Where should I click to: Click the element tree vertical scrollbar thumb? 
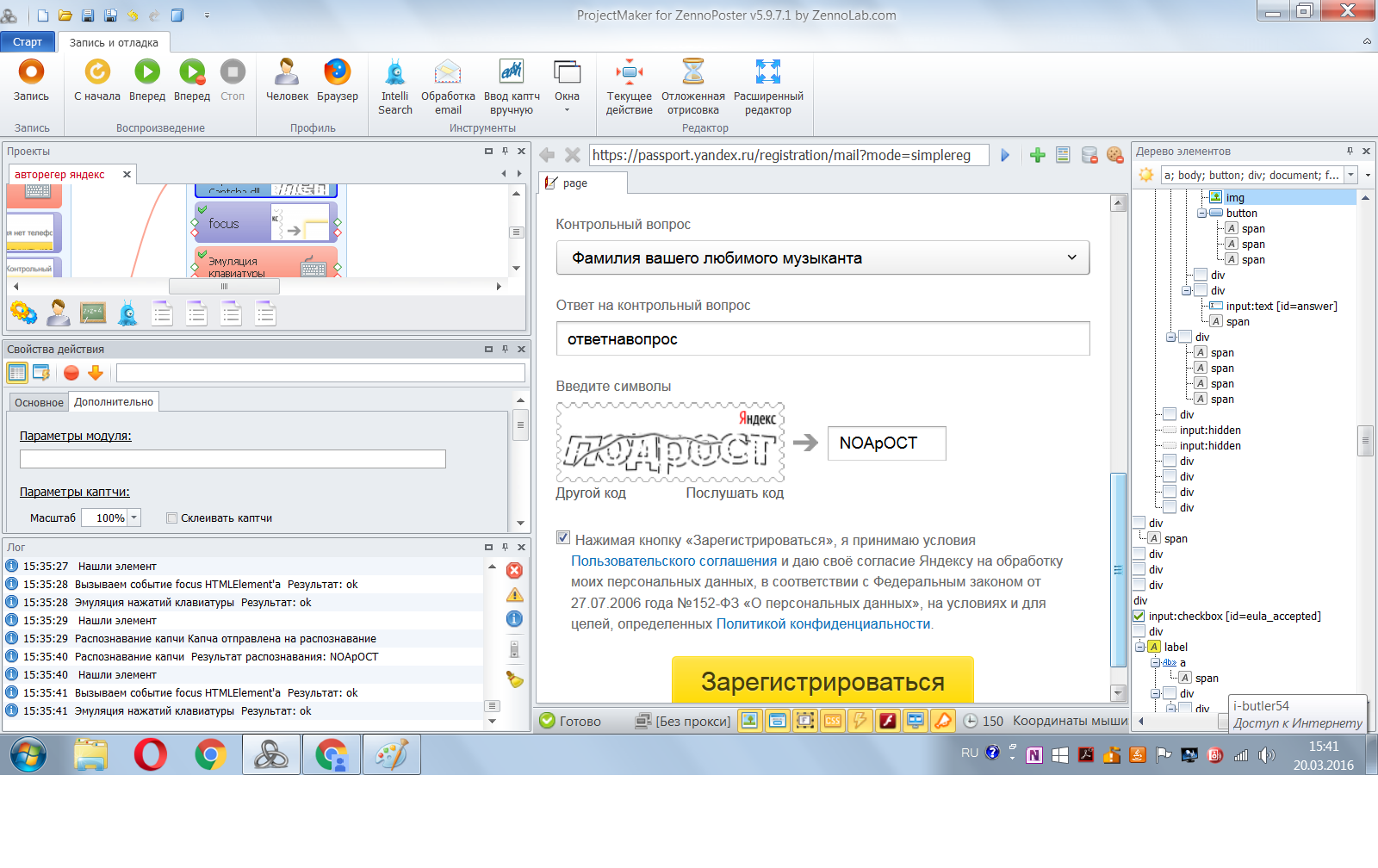click(x=1365, y=440)
